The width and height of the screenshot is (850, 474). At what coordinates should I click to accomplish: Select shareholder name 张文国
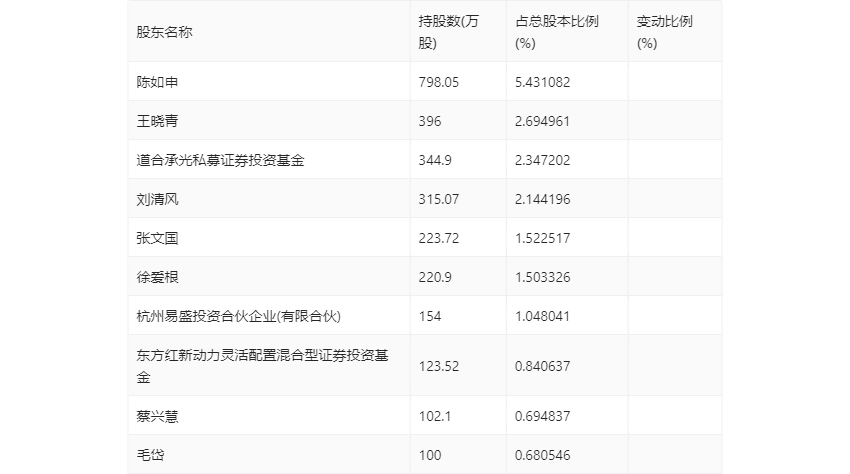tap(157, 238)
